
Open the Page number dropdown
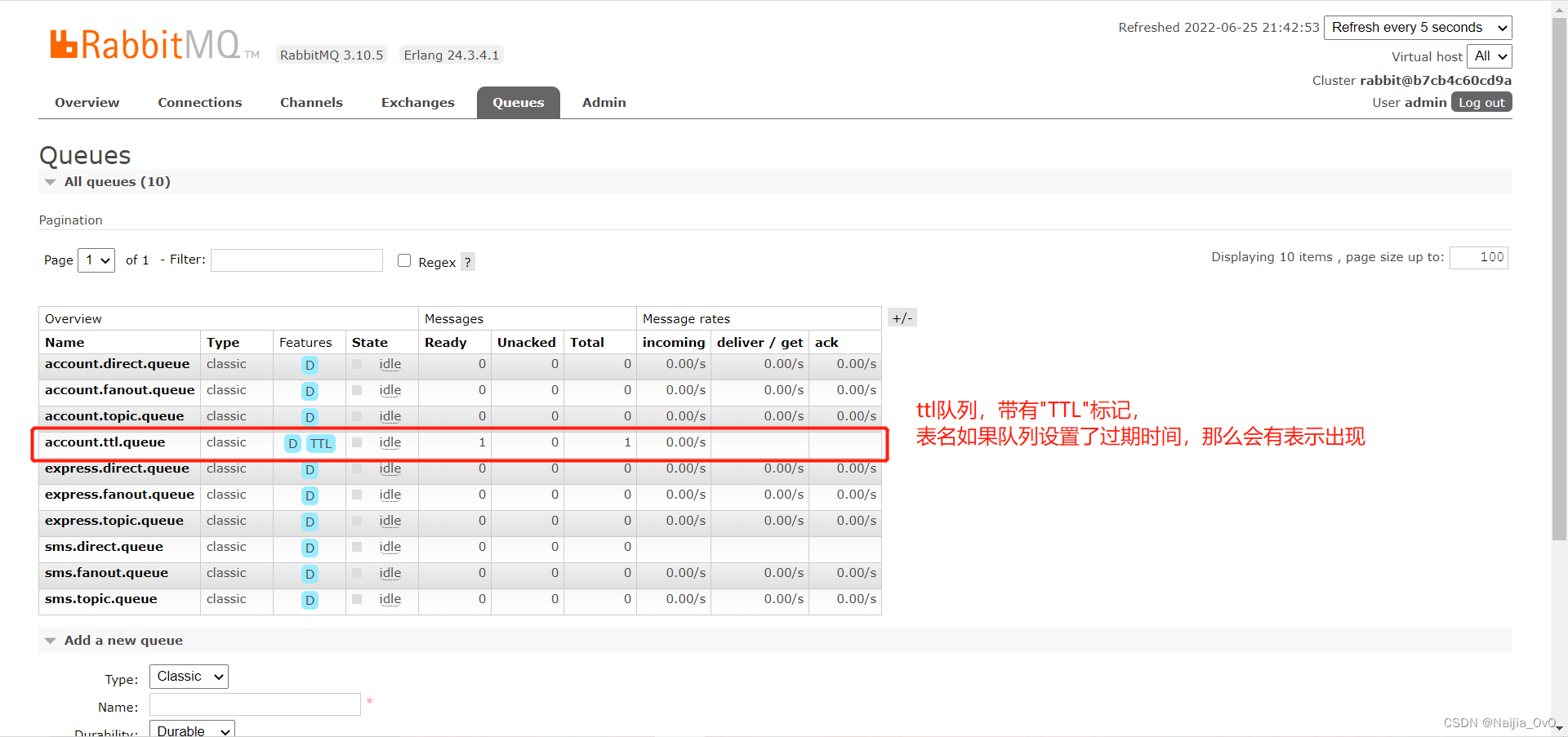(96, 260)
